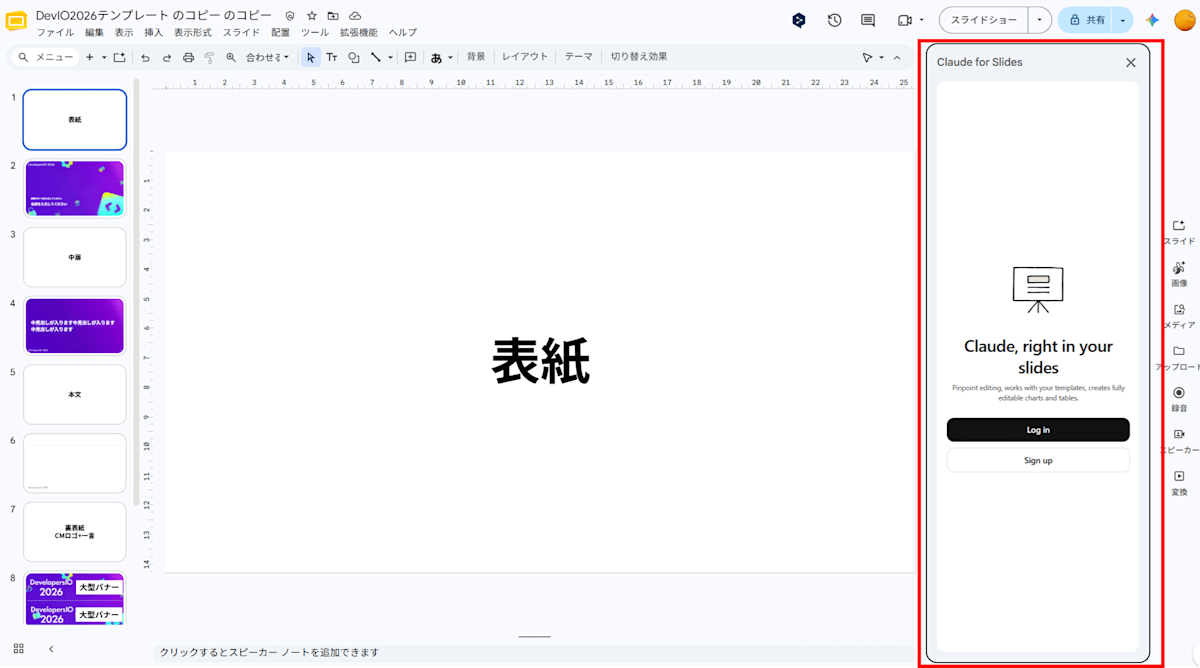Open the comments history icon

(868, 20)
